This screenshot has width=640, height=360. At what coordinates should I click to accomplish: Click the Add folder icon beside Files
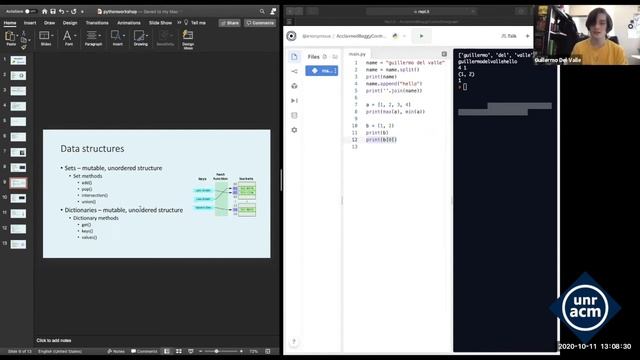point(335,57)
